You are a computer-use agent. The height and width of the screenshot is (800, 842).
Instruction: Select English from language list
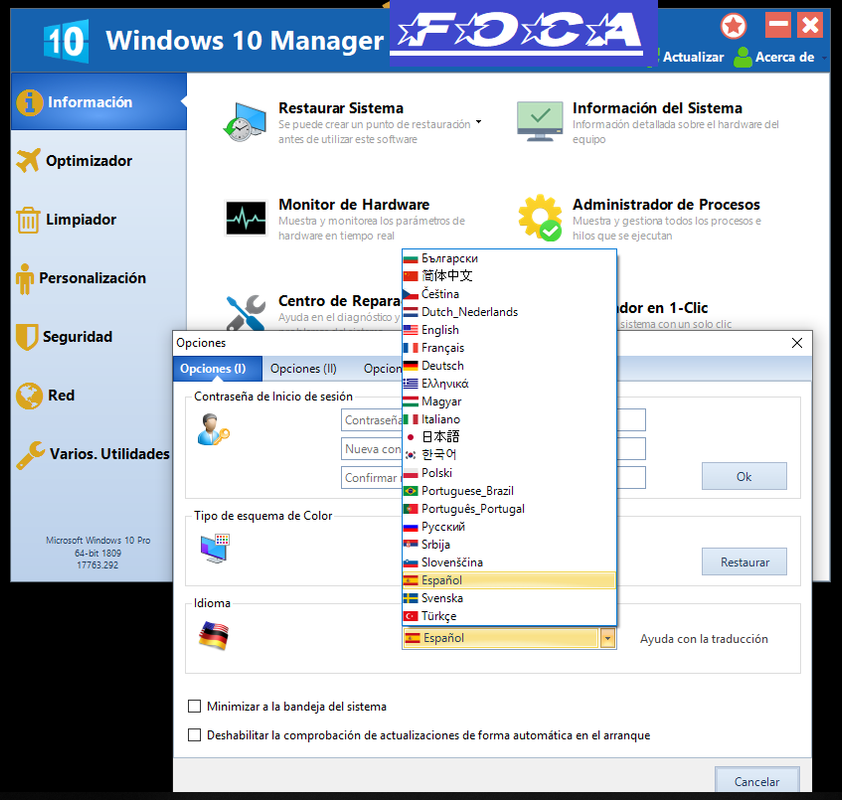tap(509, 330)
